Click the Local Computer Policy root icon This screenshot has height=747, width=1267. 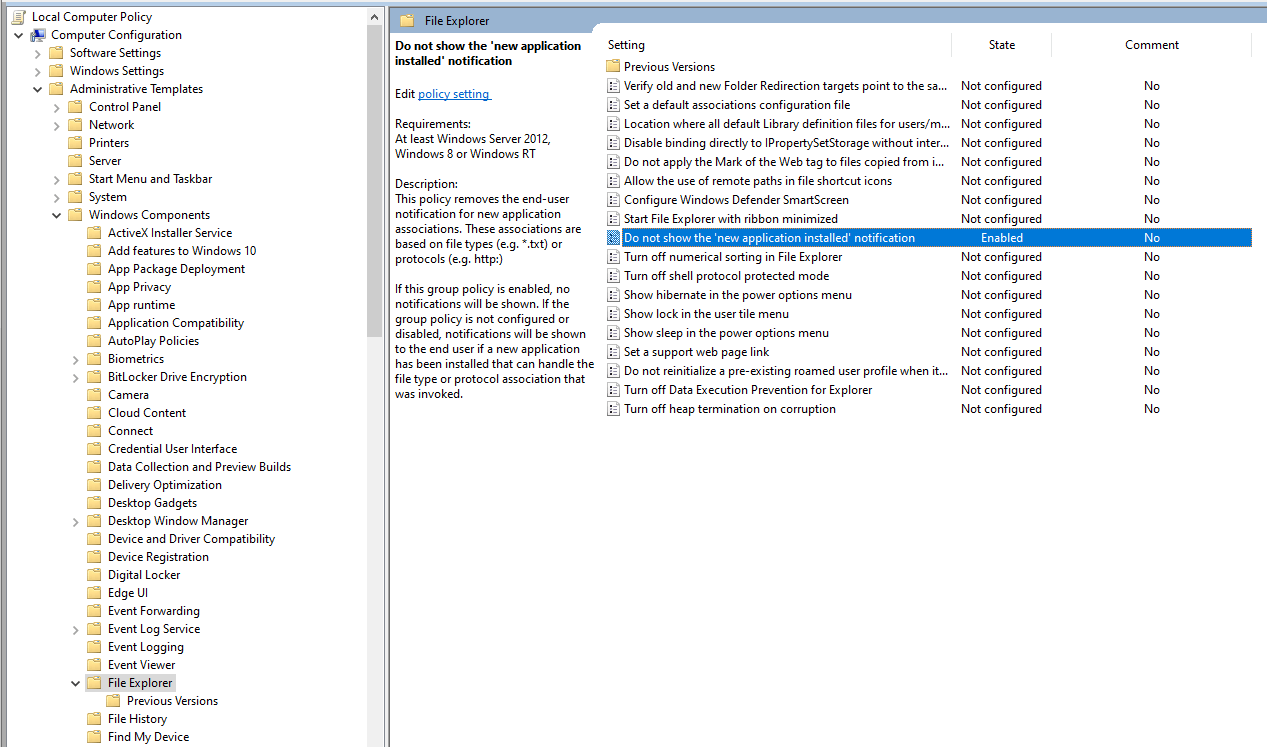tap(19, 17)
